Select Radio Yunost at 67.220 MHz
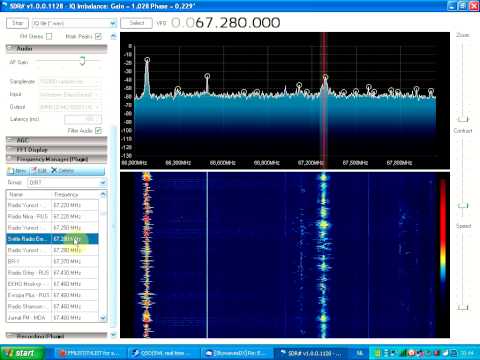The width and height of the screenshot is (480, 360). (52, 205)
